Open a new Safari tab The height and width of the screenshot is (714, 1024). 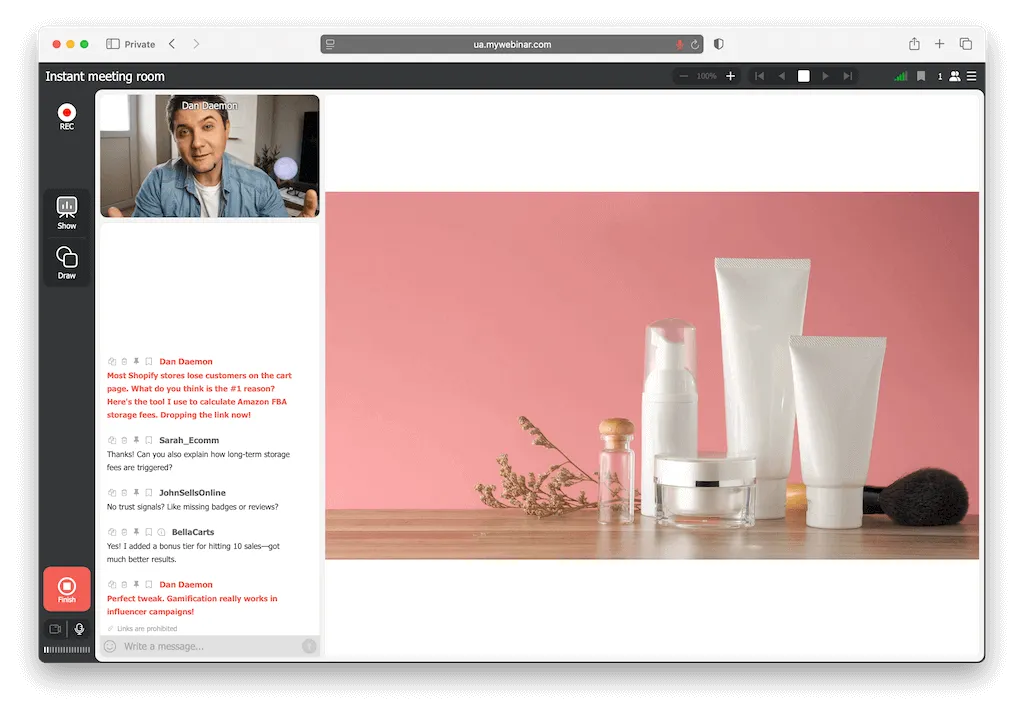pyautogui.click(x=939, y=44)
